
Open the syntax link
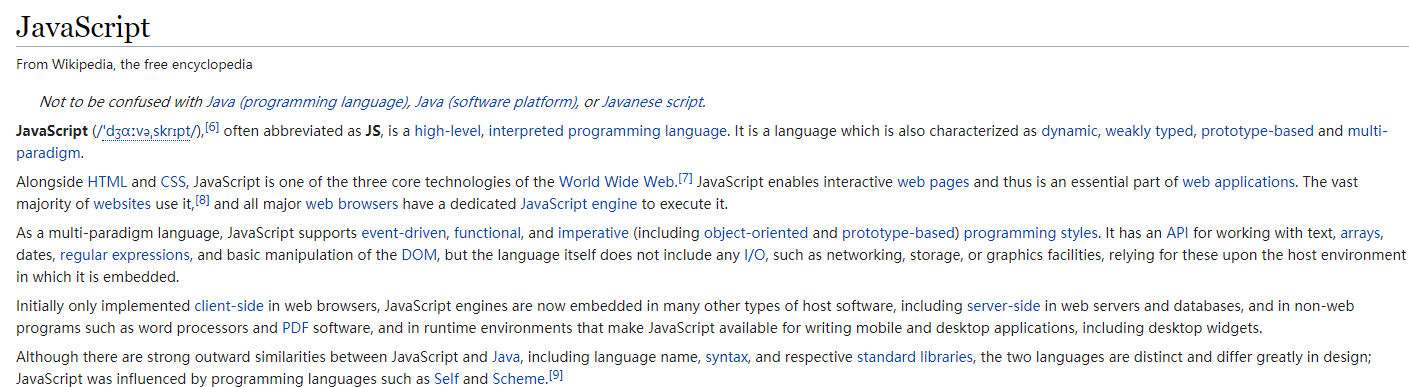(x=726, y=357)
